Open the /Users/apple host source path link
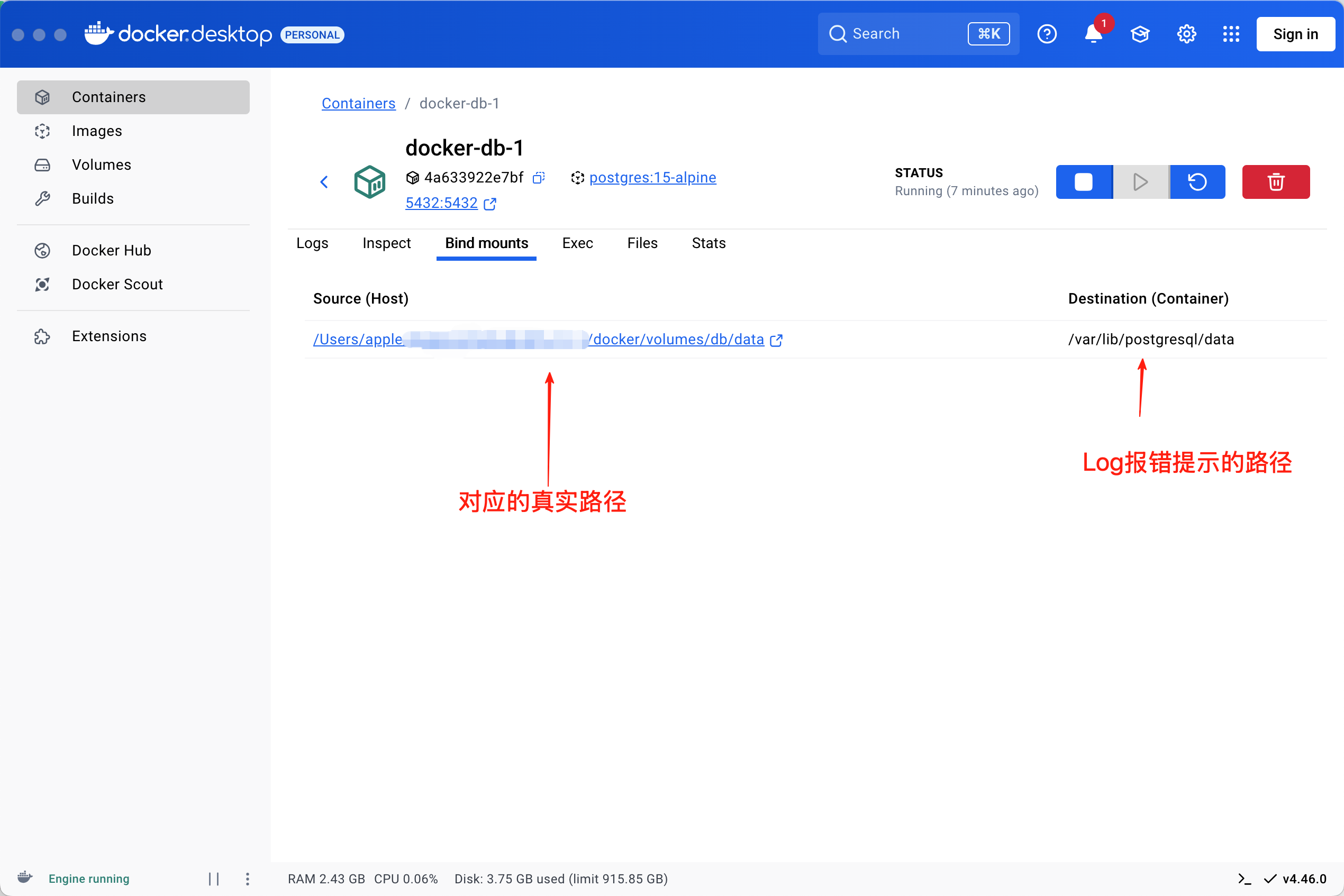Viewport: 1344px width, 896px height. tap(539, 340)
